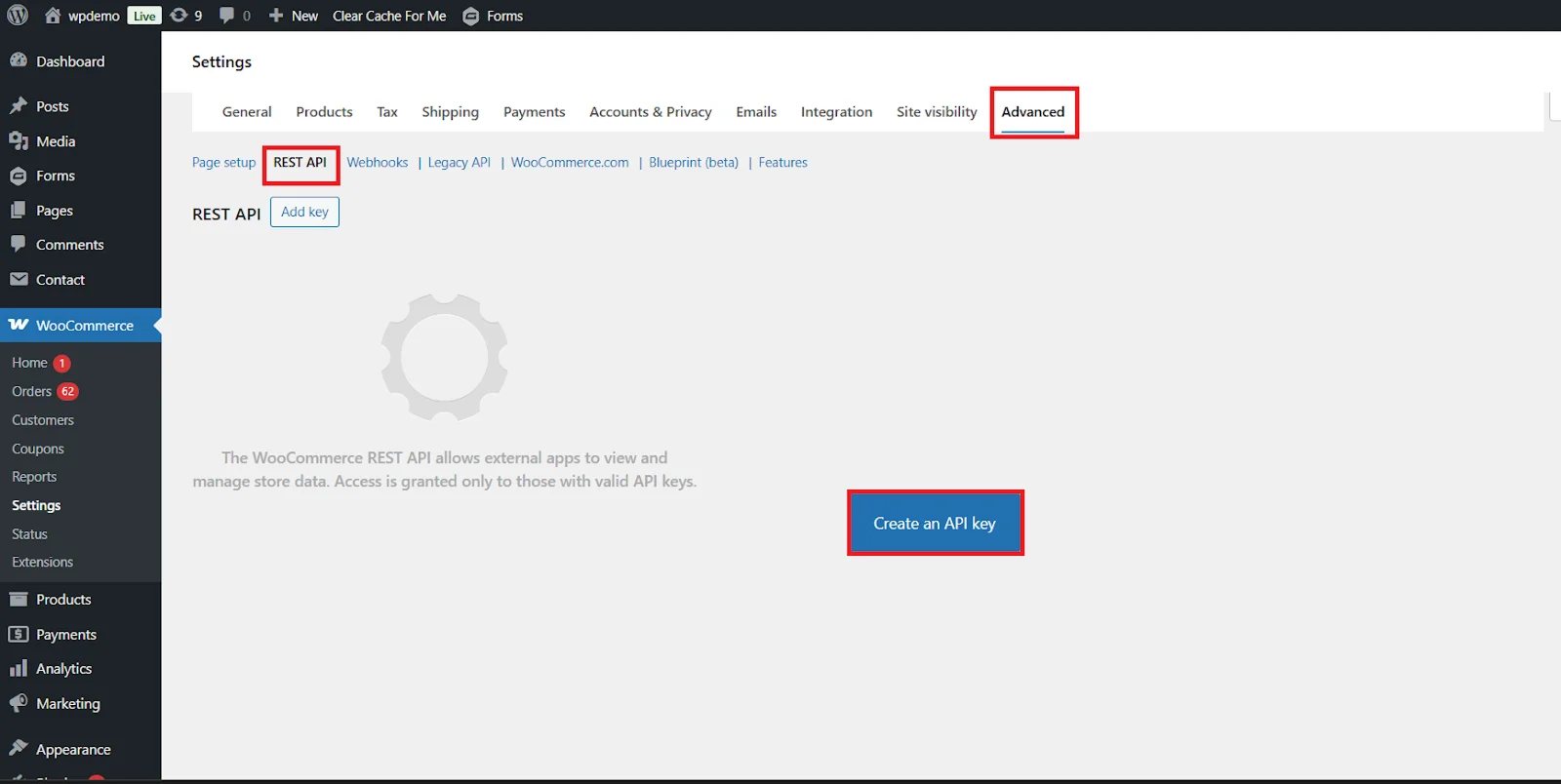Open the Coupons submenu item

pyautogui.click(x=38, y=449)
